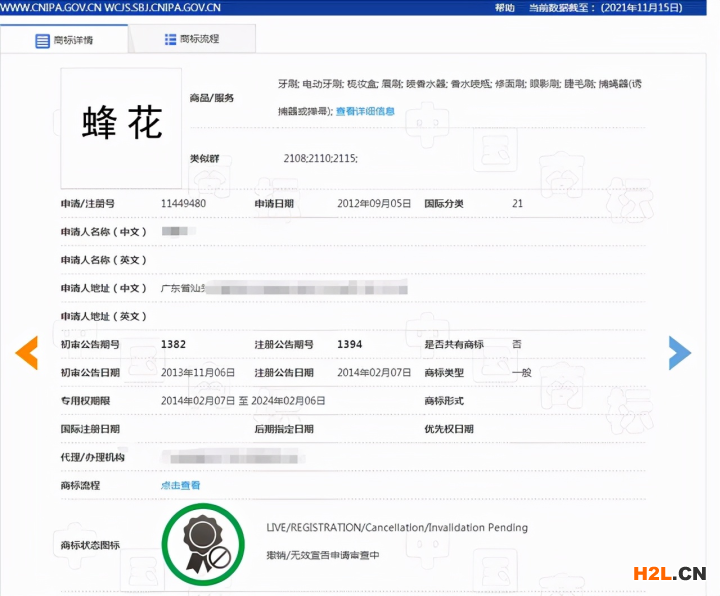Viewport: 720px width, 596px height.
Task: Click 点击查看 beside 商标流程
Action: point(181,486)
